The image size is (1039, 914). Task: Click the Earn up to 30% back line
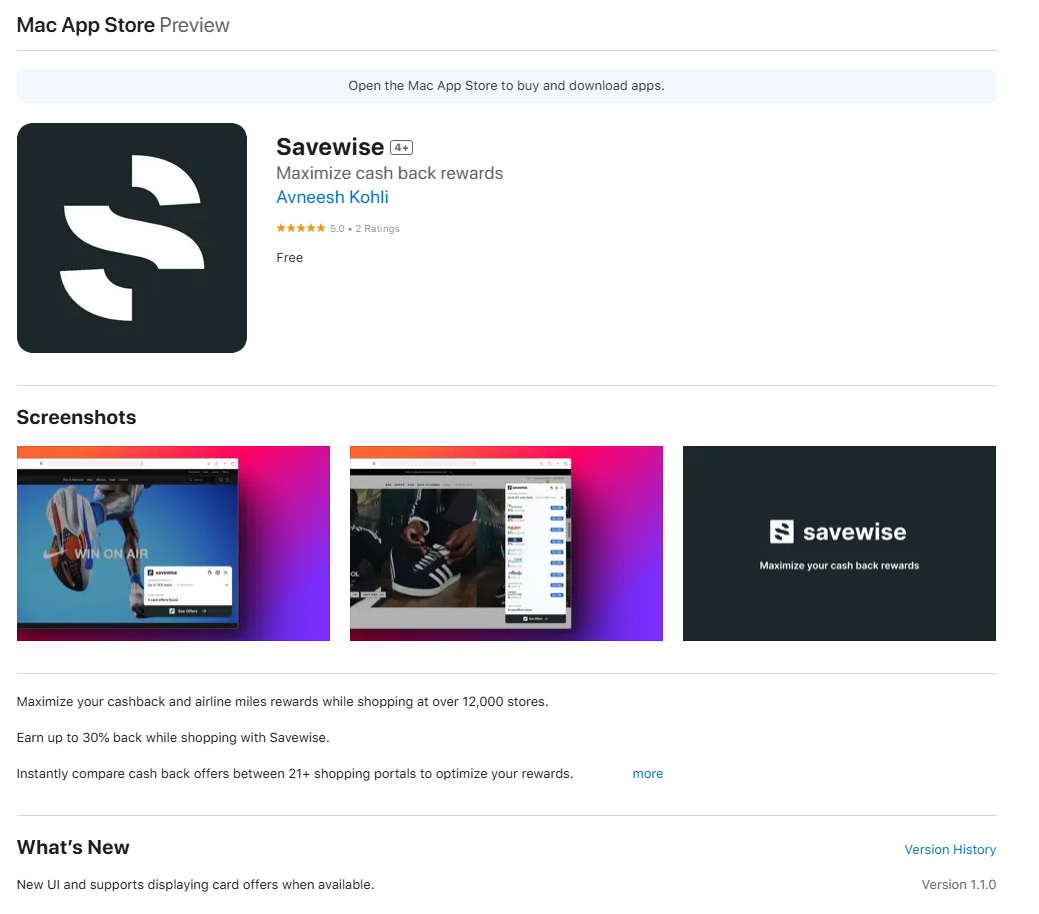click(x=173, y=738)
